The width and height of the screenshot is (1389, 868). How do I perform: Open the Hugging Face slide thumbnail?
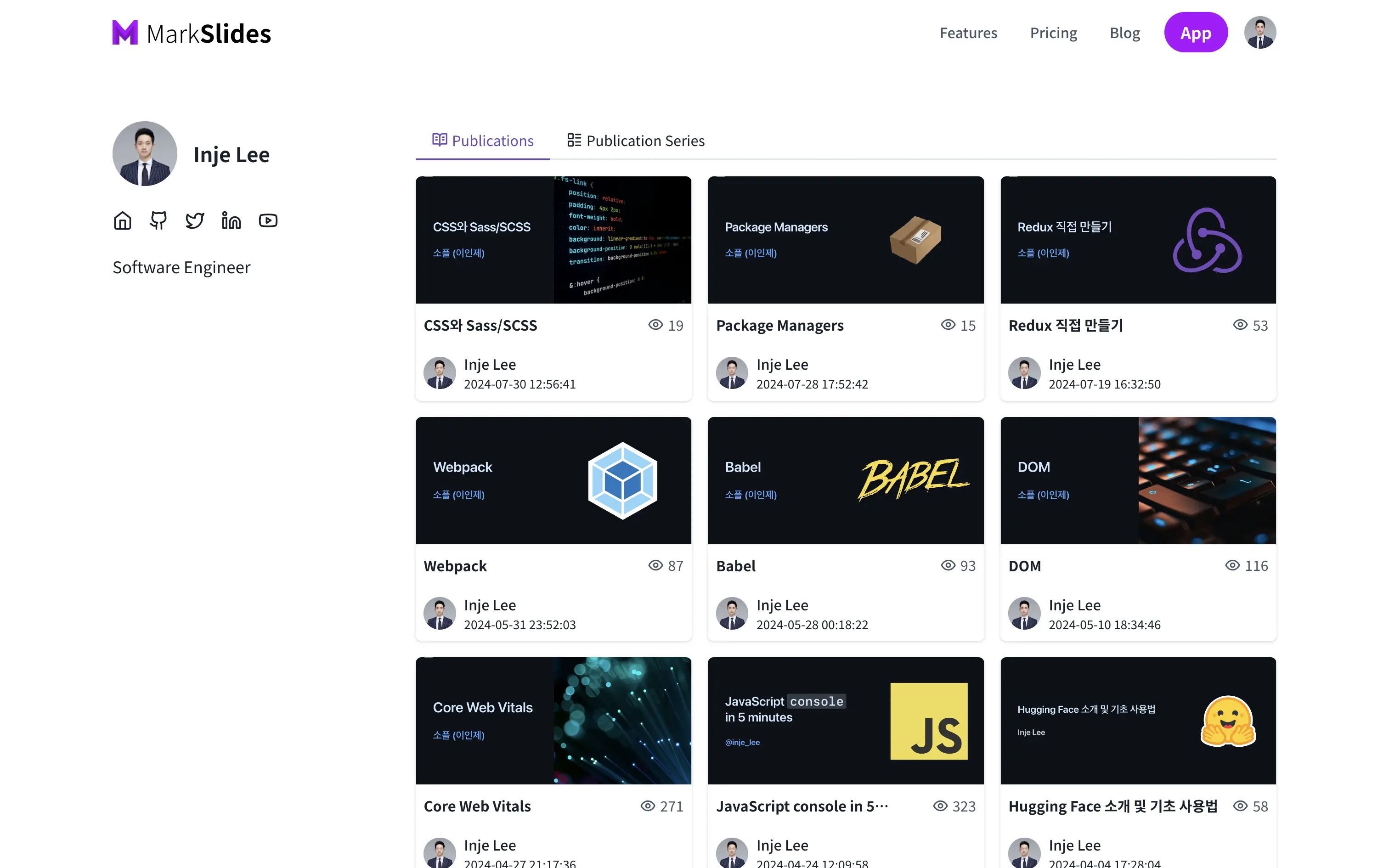[1138, 721]
